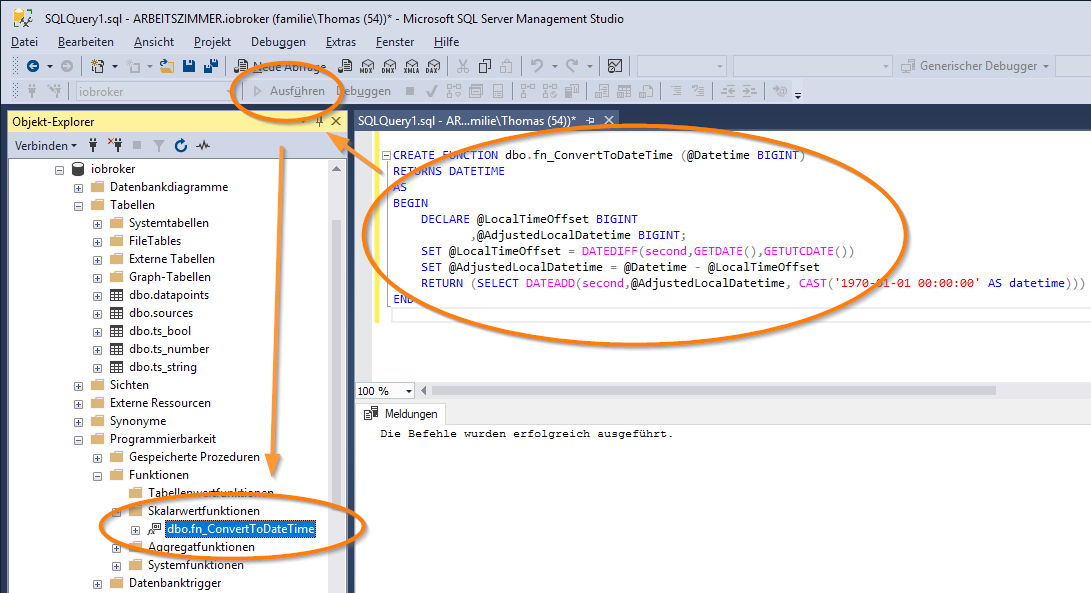The height and width of the screenshot is (593, 1091).
Task: Expand the Sichten folder
Action: [x=79, y=386]
